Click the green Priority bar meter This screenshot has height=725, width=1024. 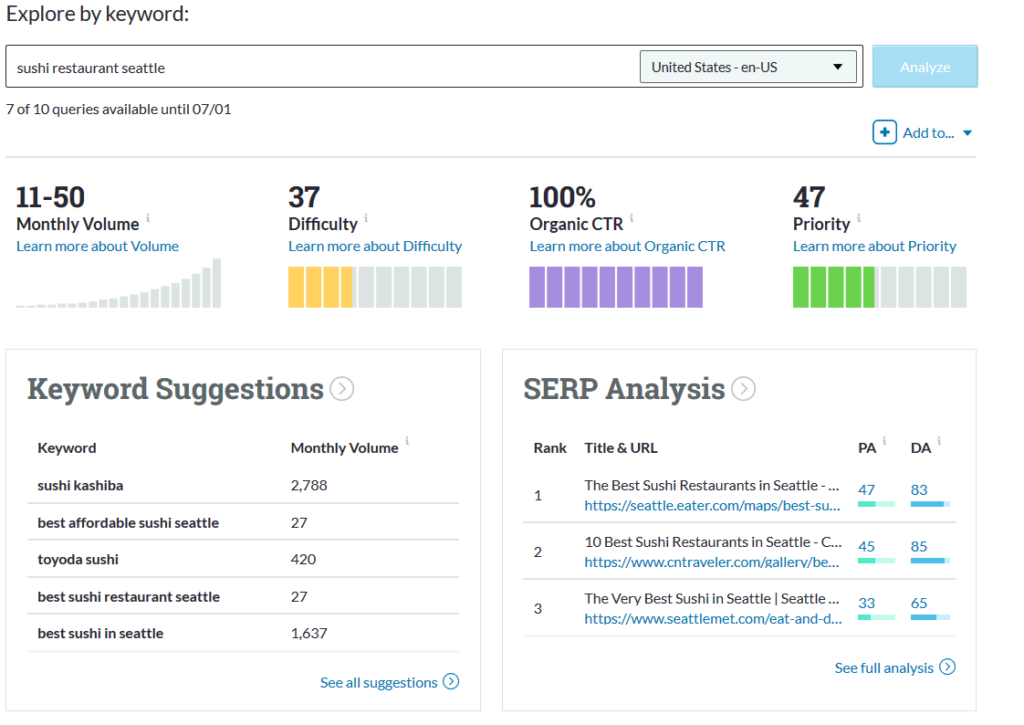[x=880, y=287]
